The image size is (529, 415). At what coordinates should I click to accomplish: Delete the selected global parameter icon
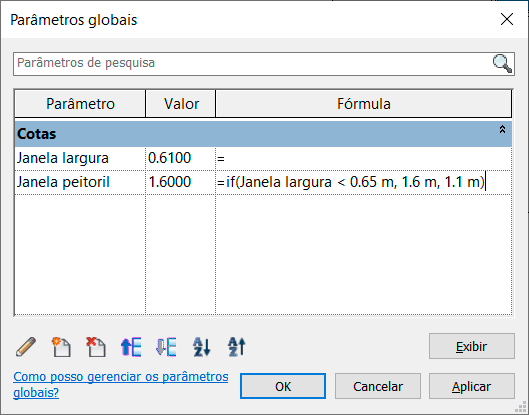(96, 347)
